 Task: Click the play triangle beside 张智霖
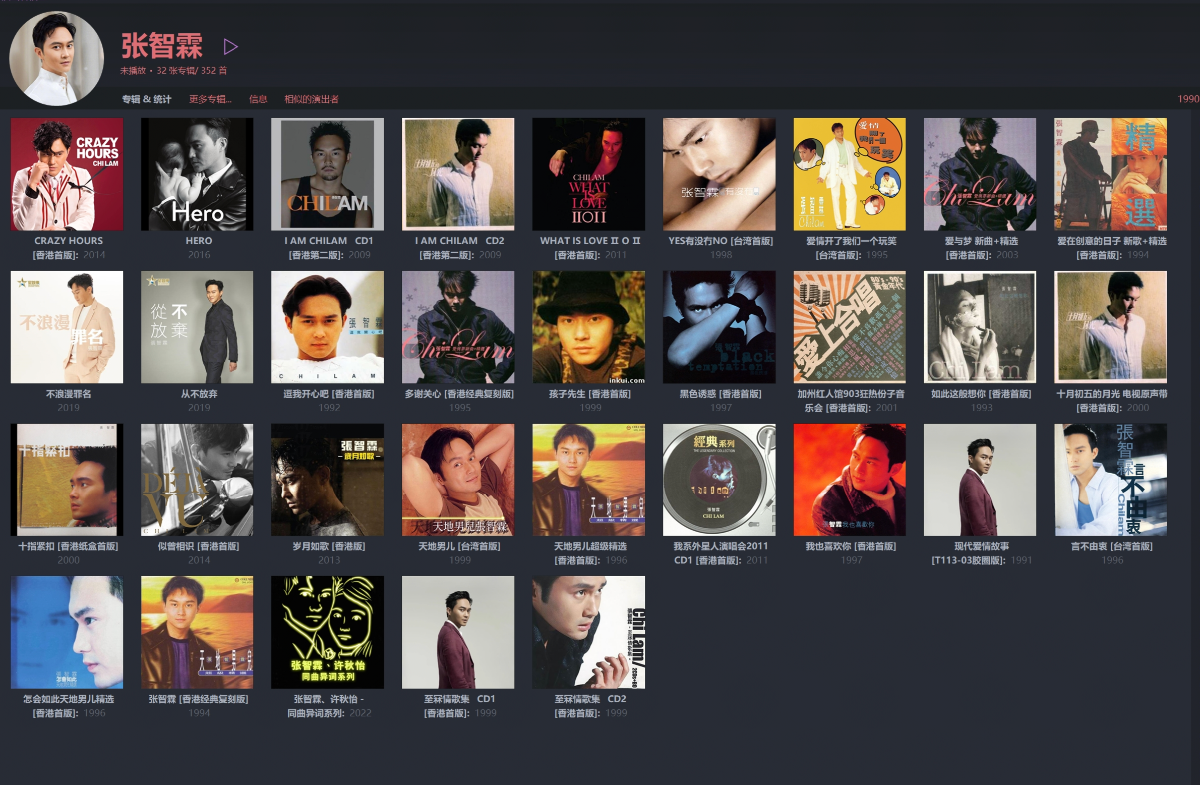tap(231, 46)
